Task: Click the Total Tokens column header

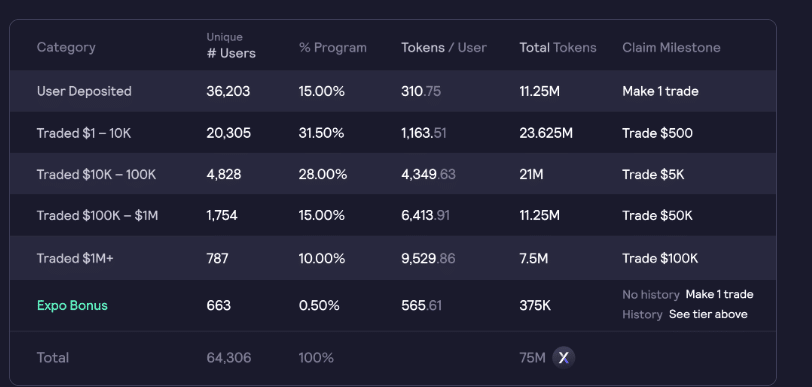Action: pyautogui.click(x=558, y=48)
